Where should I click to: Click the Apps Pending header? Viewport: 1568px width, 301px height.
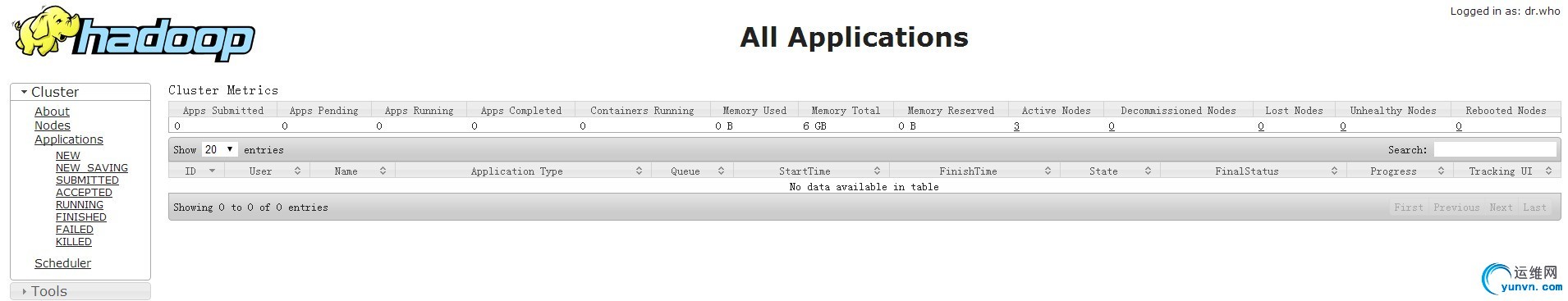pyautogui.click(x=323, y=110)
